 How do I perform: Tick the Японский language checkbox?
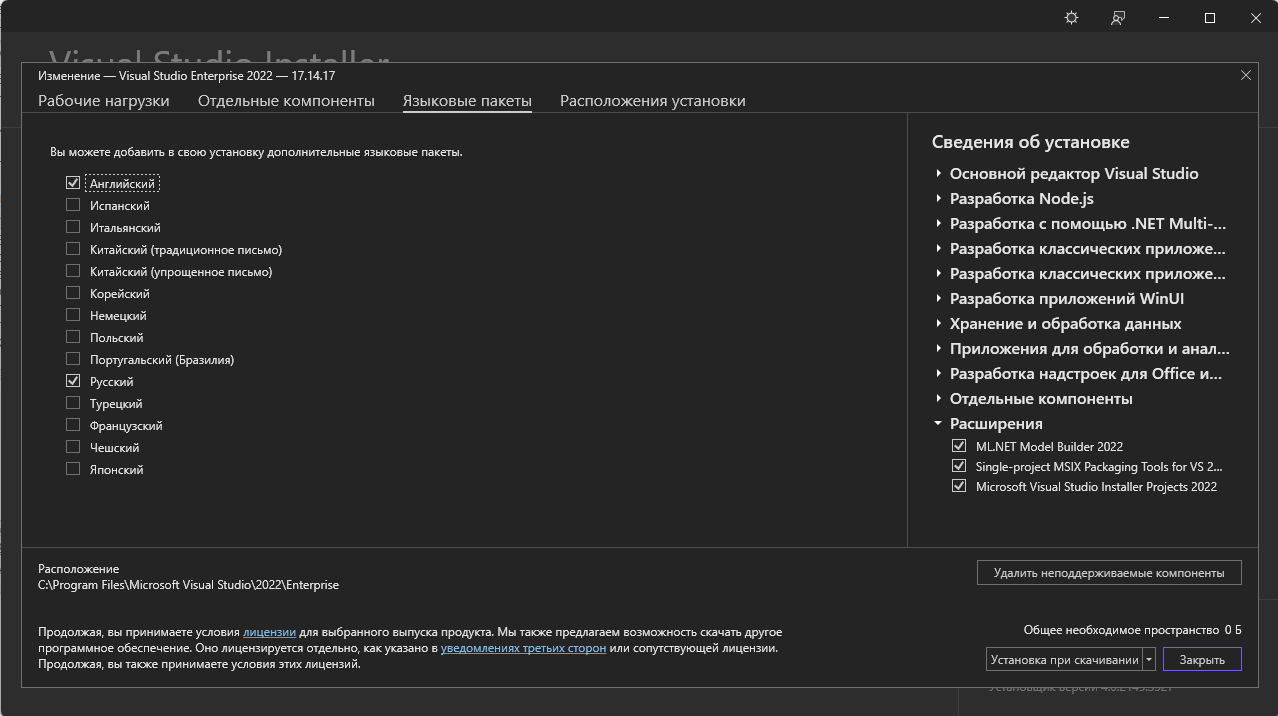point(73,469)
